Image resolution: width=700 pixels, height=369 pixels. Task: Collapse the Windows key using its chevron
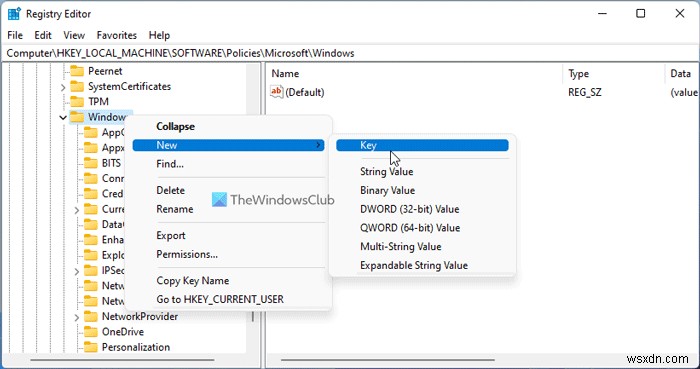(x=63, y=117)
